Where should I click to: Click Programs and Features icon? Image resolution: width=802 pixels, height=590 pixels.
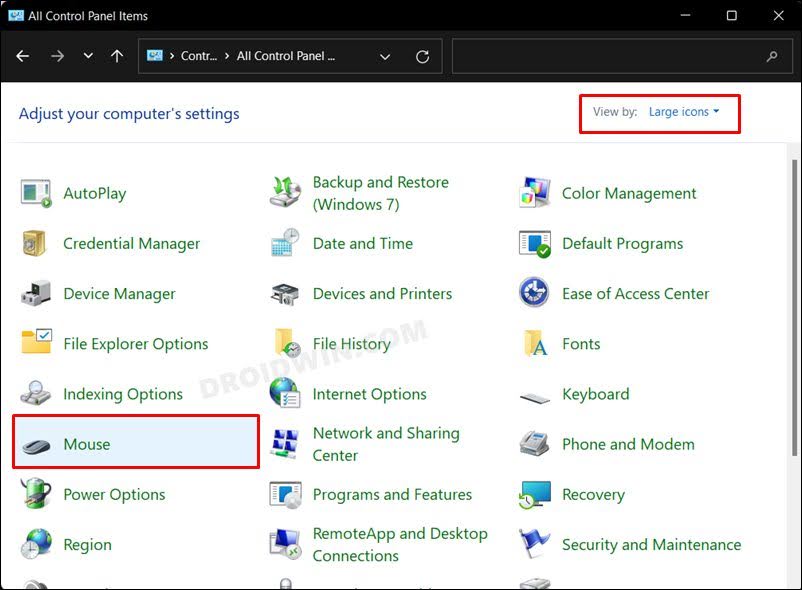pos(285,494)
